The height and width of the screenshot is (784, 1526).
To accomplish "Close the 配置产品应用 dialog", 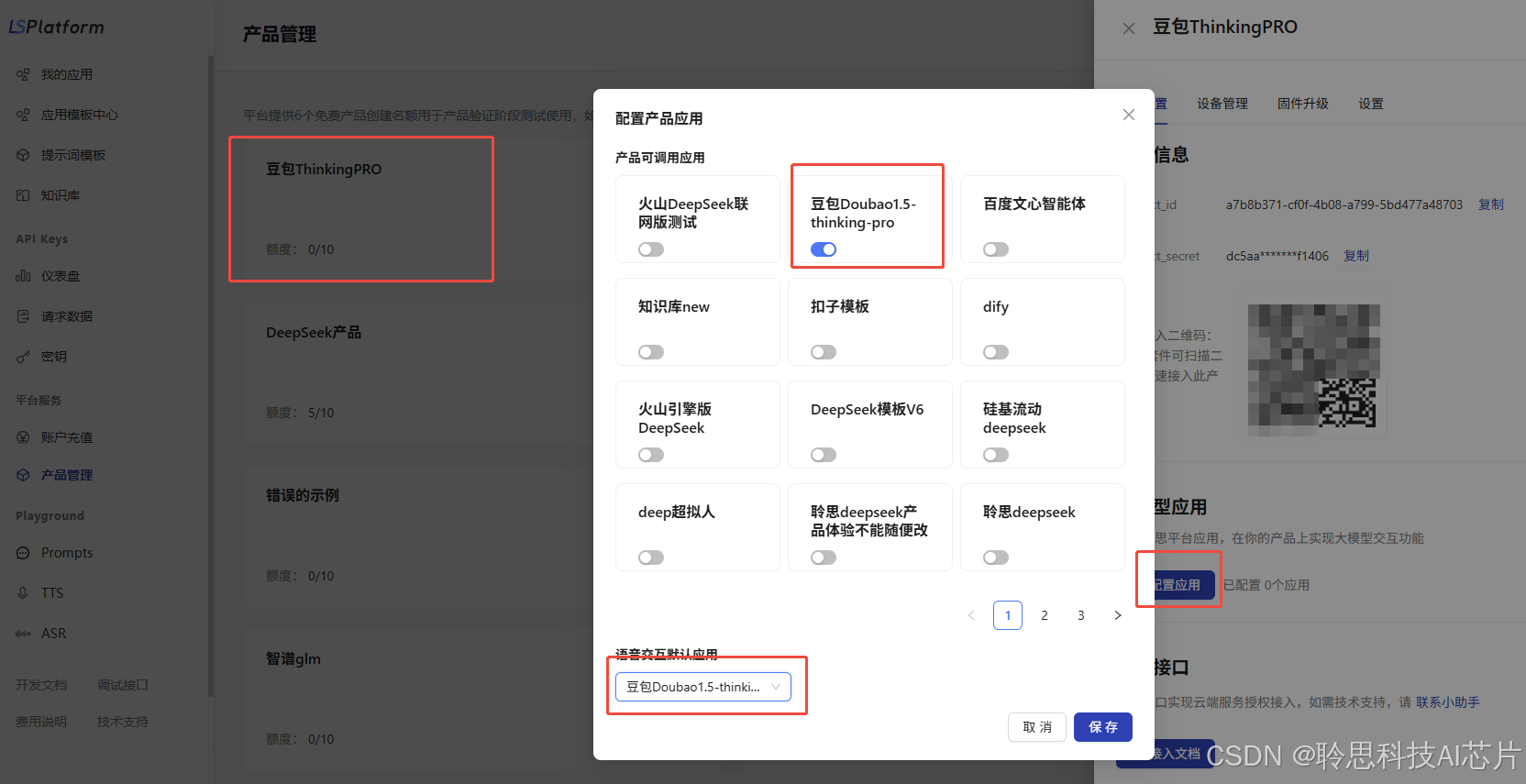I will point(1129,115).
